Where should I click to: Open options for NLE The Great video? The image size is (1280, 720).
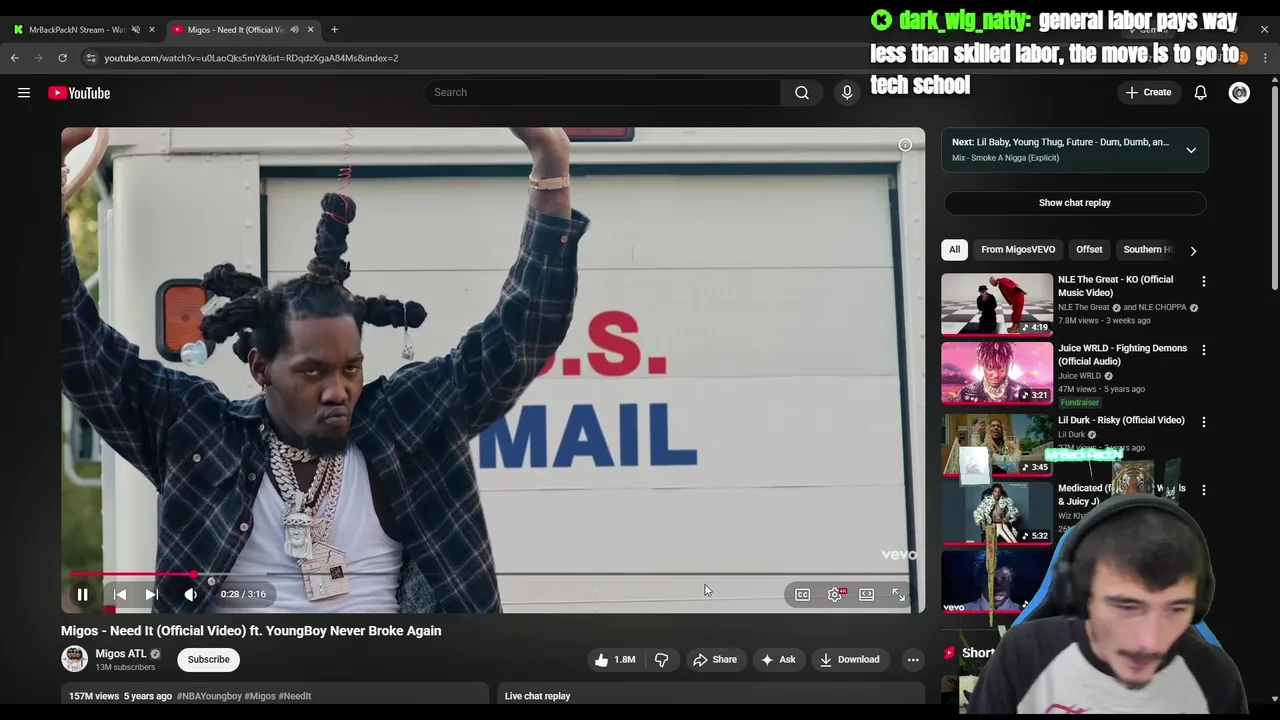[1204, 282]
